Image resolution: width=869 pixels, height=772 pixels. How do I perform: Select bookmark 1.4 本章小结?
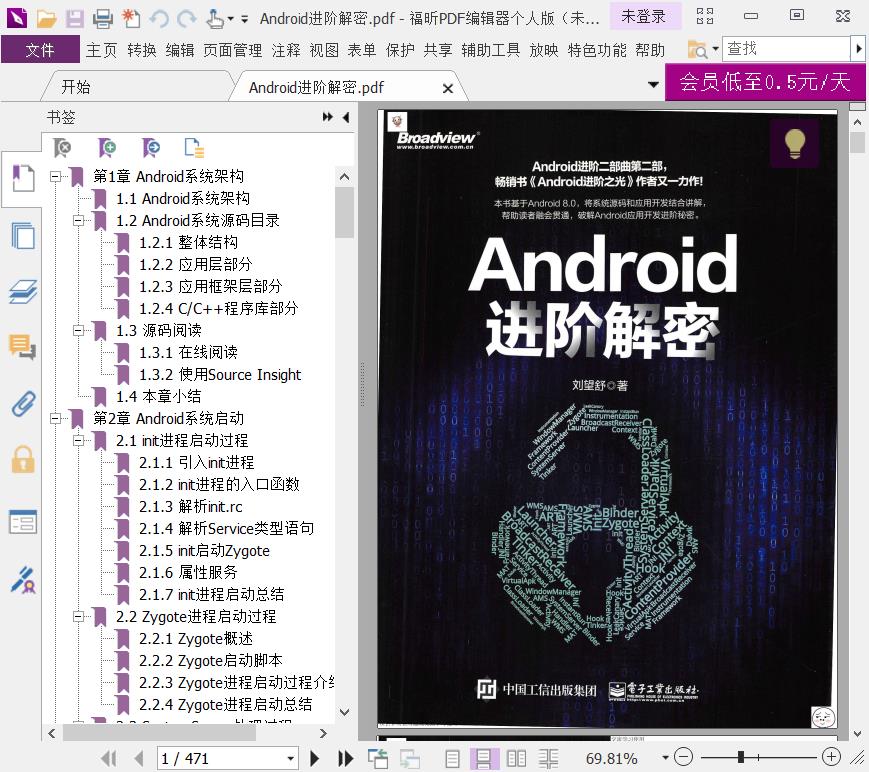point(159,397)
